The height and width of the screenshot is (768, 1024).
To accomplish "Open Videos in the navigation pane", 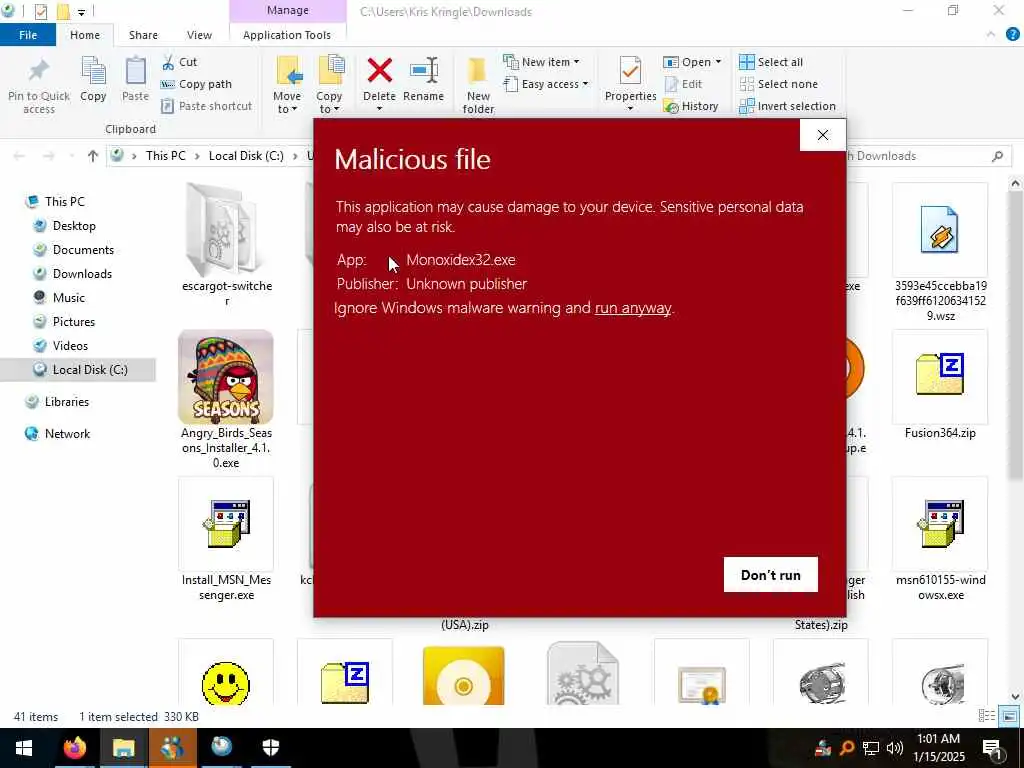I will (70, 345).
